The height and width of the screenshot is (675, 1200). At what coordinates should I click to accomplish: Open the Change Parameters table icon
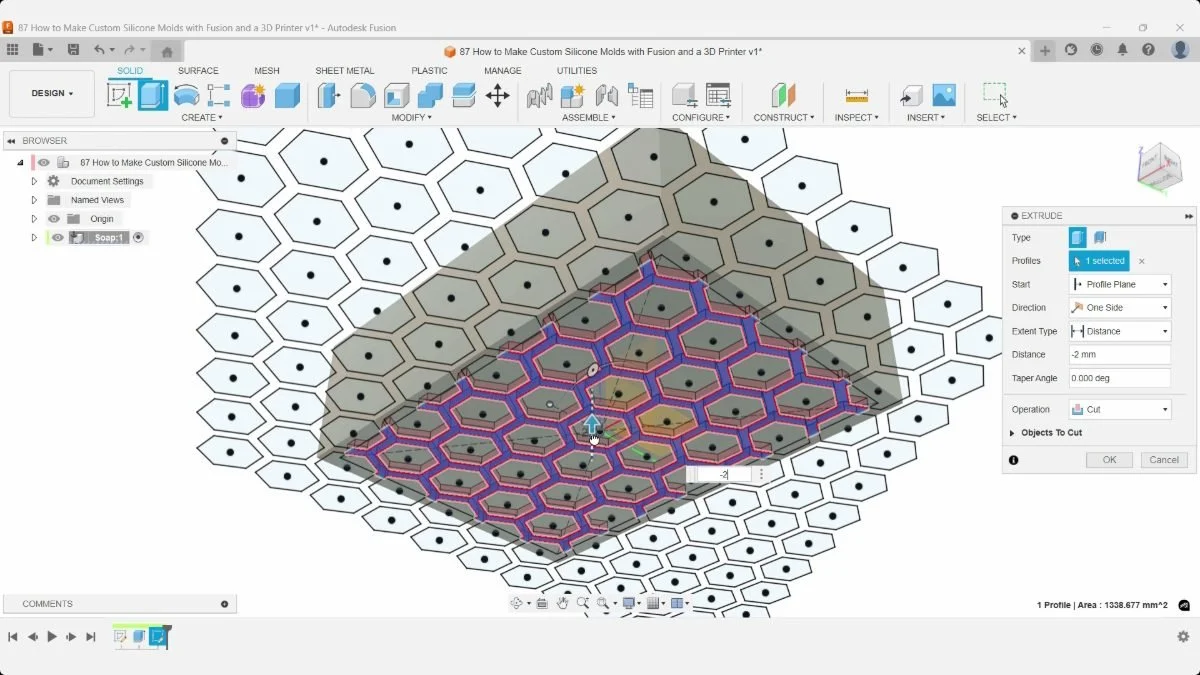718,95
